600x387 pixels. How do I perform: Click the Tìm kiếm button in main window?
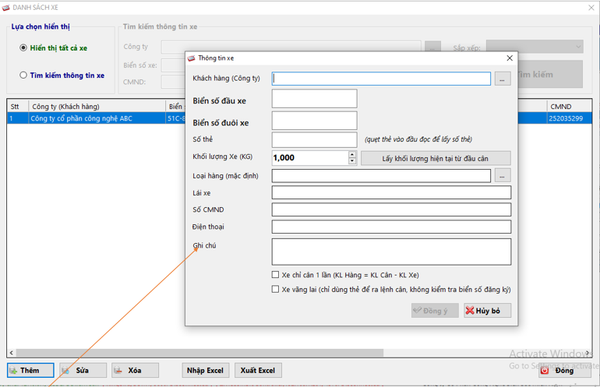[x=550, y=74]
